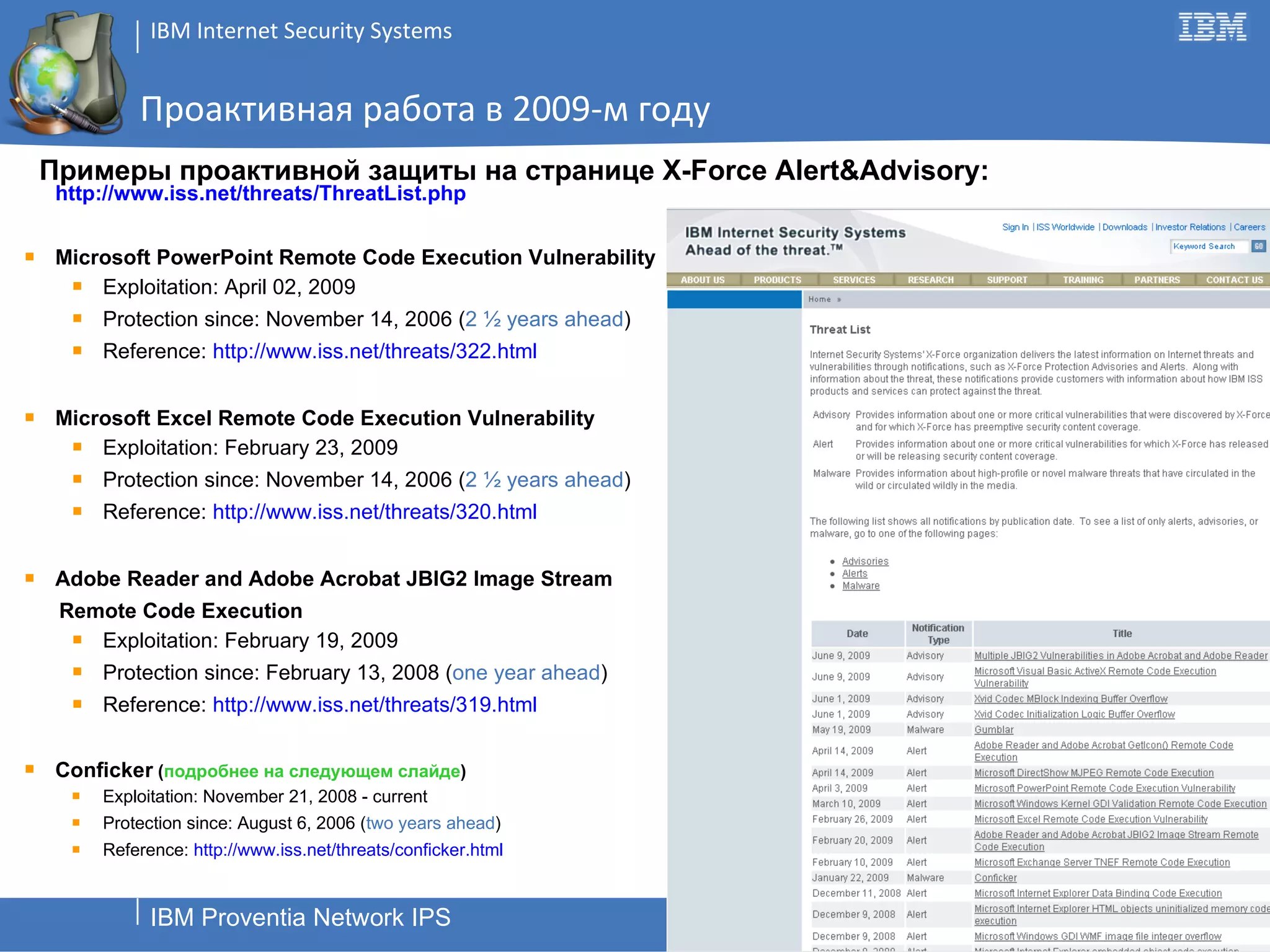Open the SERVICES menu
The height and width of the screenshot is (952, 1270).
(x=854, y=280)
